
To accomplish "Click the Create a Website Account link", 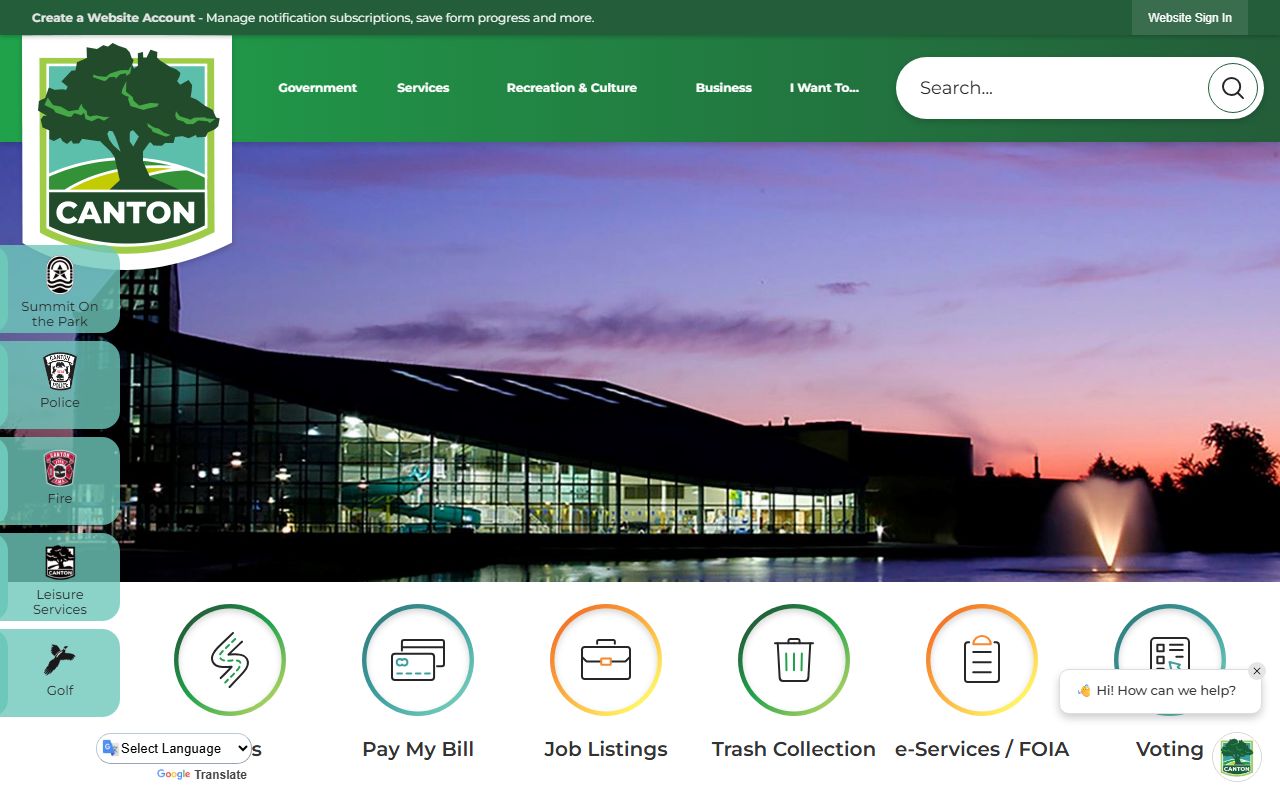I will tap(113, 18).
